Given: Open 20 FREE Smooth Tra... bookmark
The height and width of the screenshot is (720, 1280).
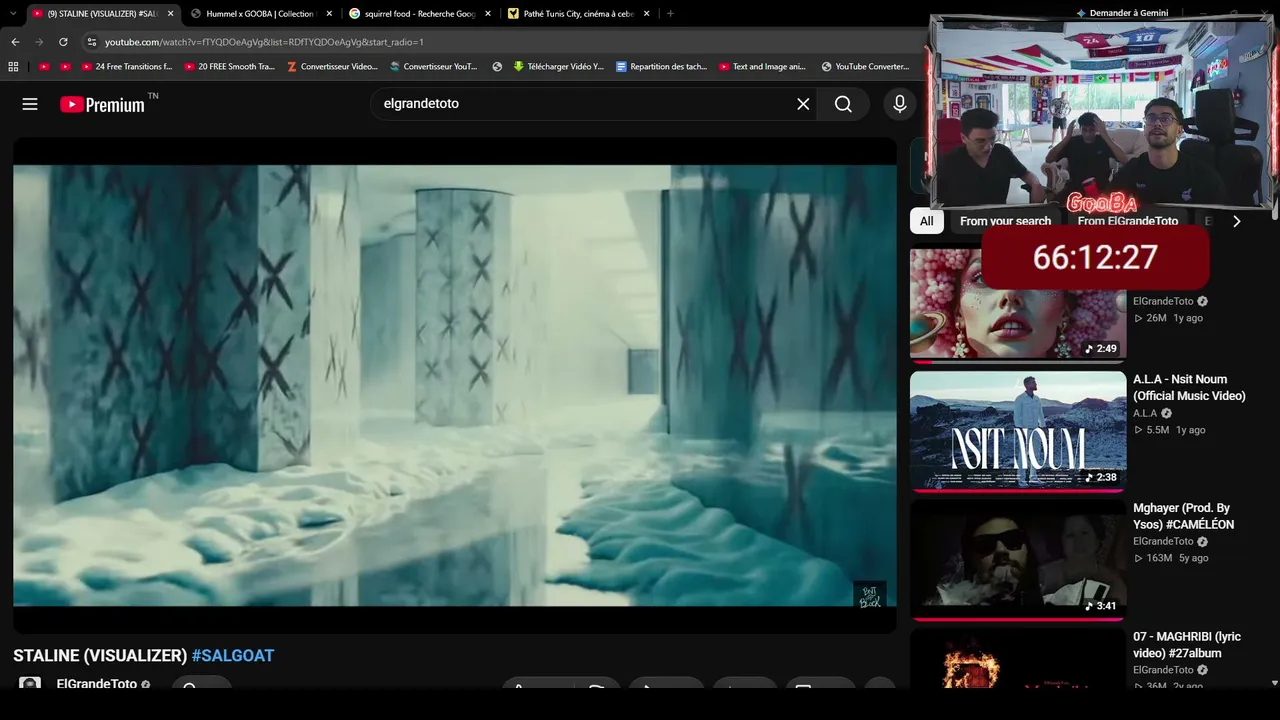Looking at the screenshot, I should coord(229,67).
